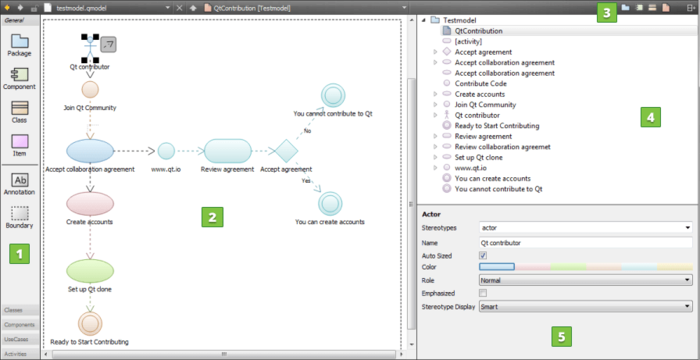The image size is (700, 360).
Task: Toggle the Emphasized checkbox
Action: pyautogui.click(x=483, y=293)
